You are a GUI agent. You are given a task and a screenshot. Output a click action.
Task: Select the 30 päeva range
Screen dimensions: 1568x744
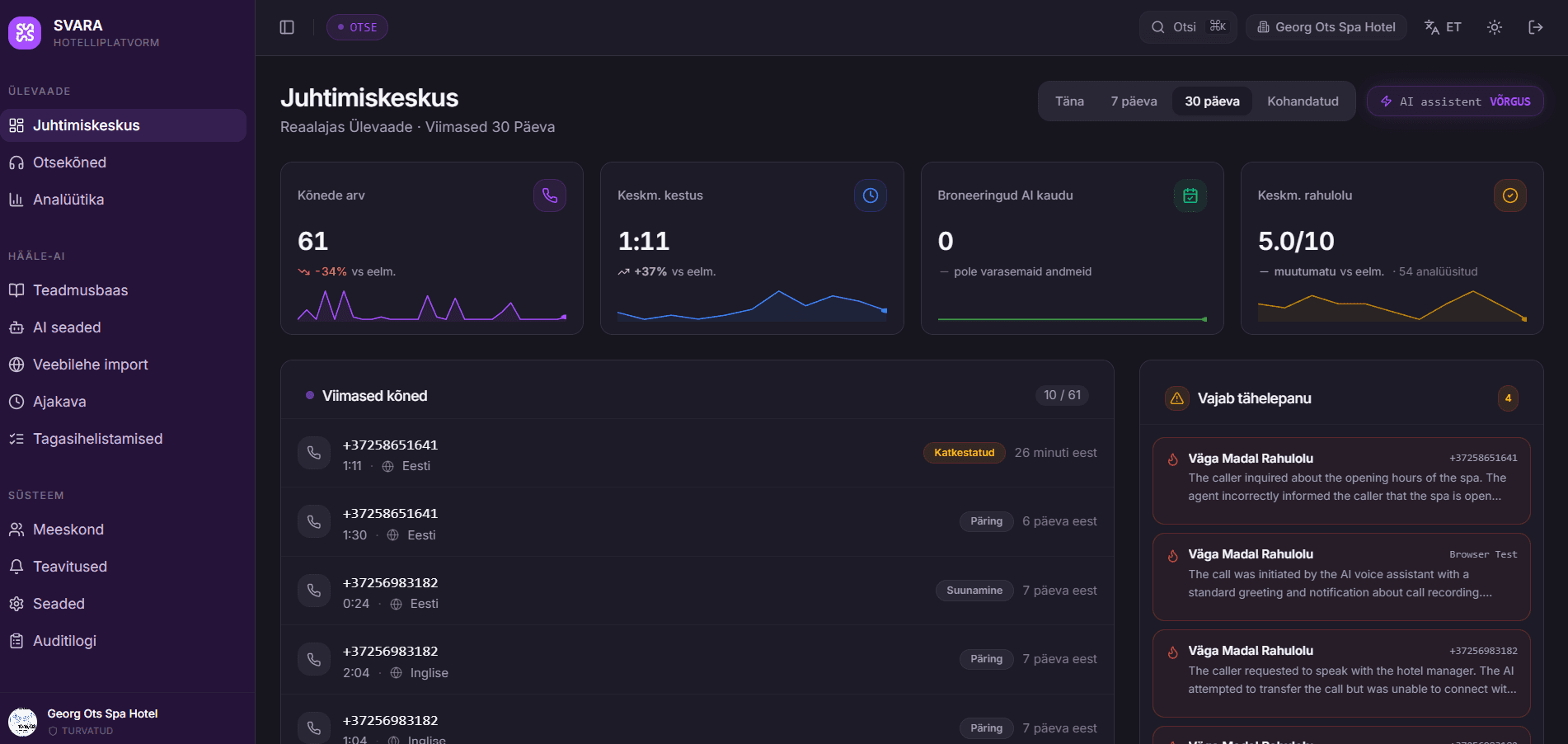tap(1212, 101)
